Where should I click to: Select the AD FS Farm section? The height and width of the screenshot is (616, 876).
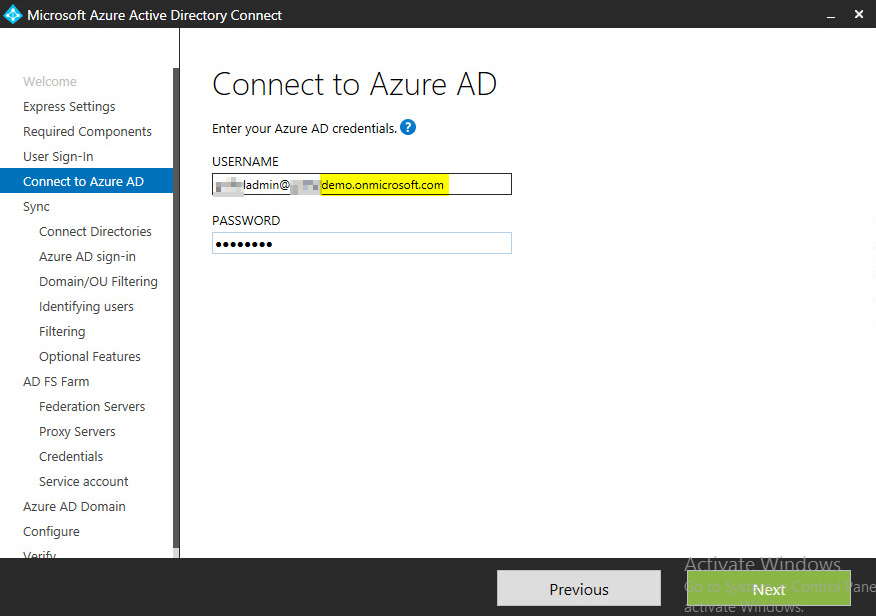[x=56, y=382]
